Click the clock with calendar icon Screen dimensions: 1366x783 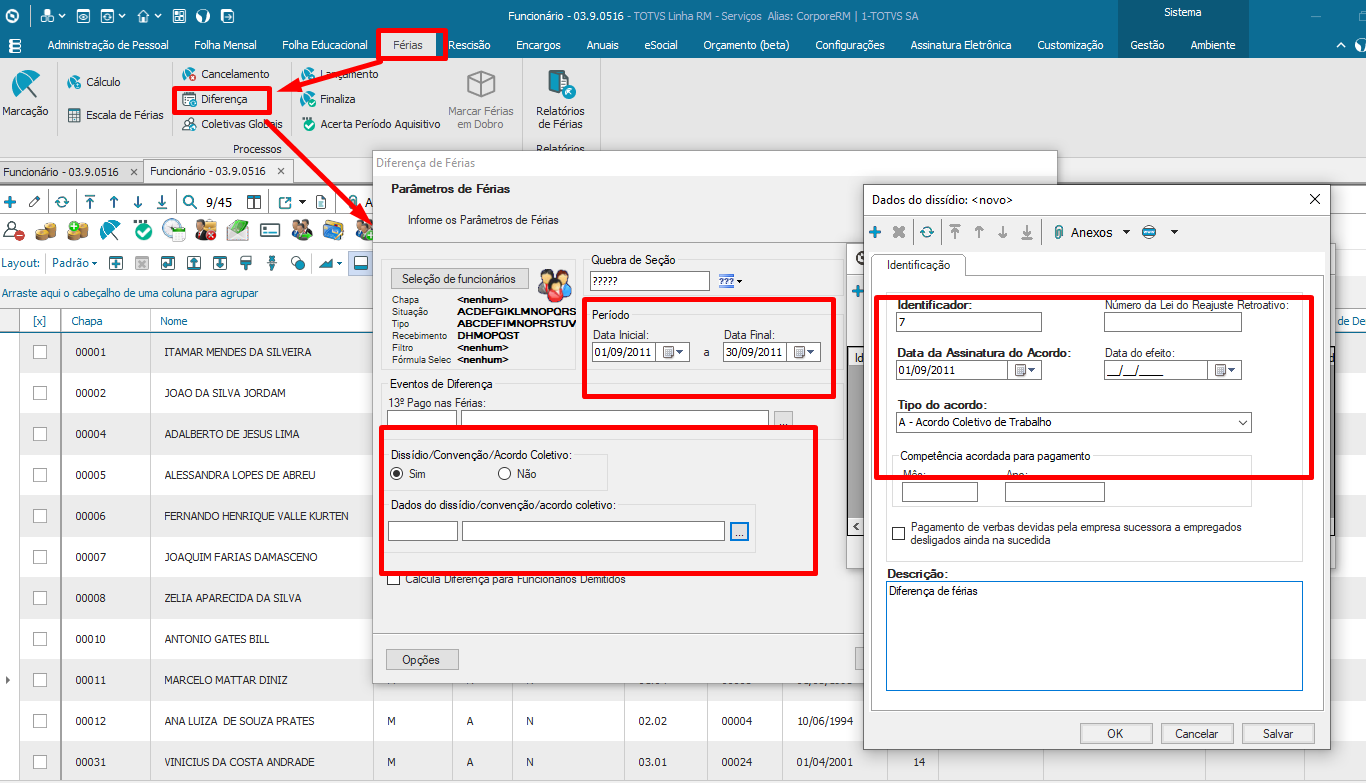174,231
